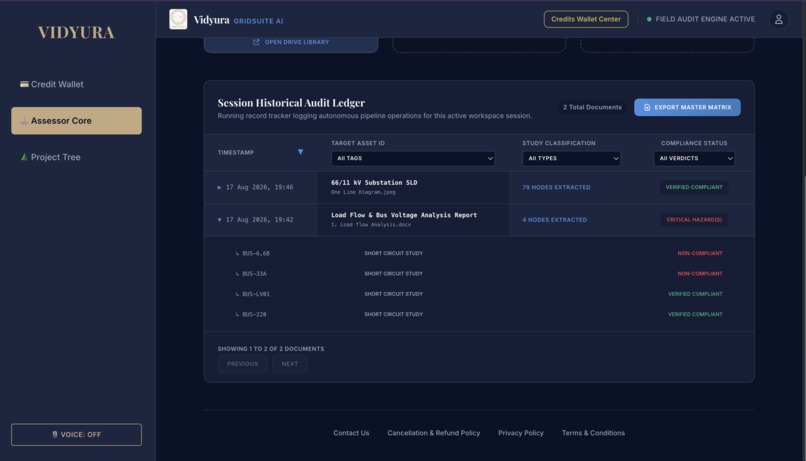This screenshot has width=806, height=461.
Task: Open the user profile icon
Action: point(778,20)
